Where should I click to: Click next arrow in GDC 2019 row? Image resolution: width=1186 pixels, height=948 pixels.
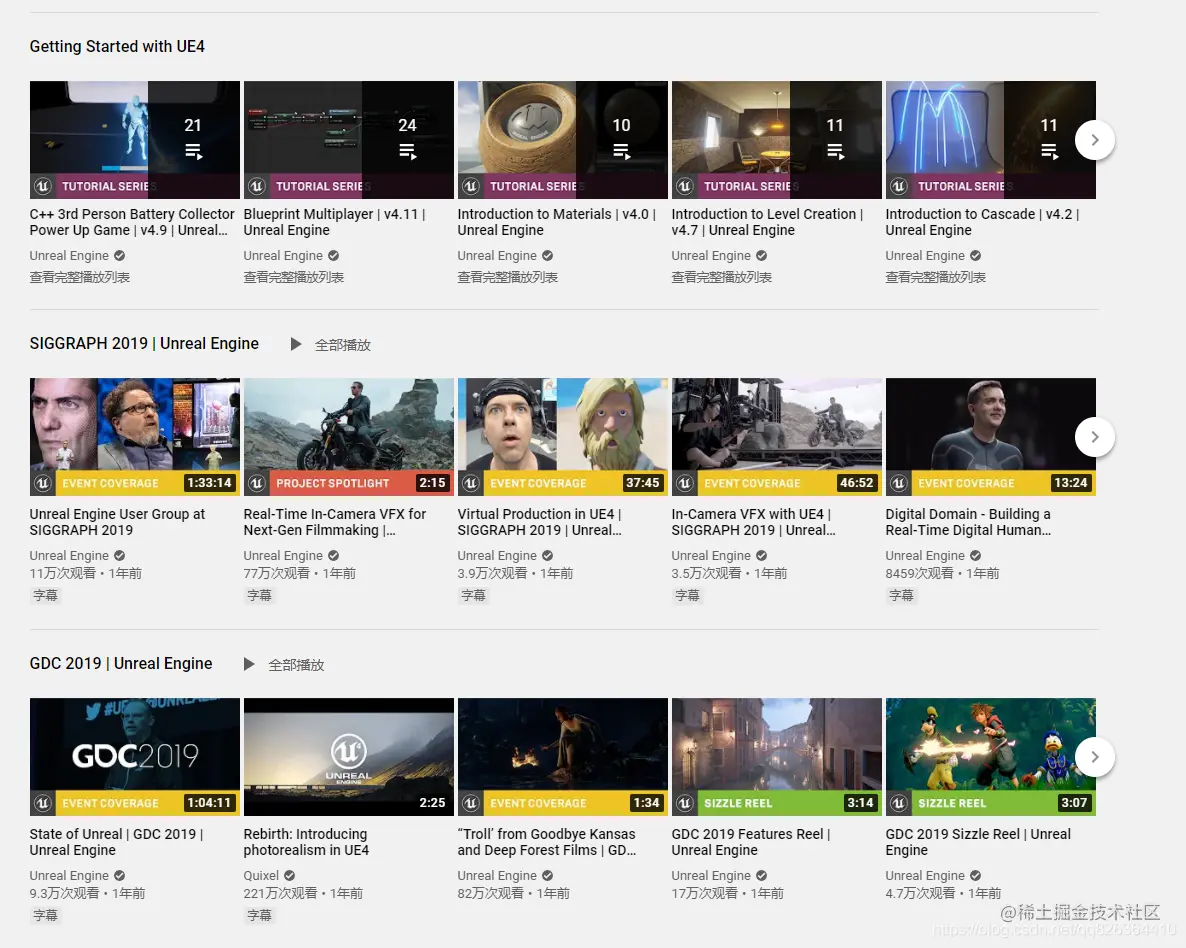(1094, 757)
